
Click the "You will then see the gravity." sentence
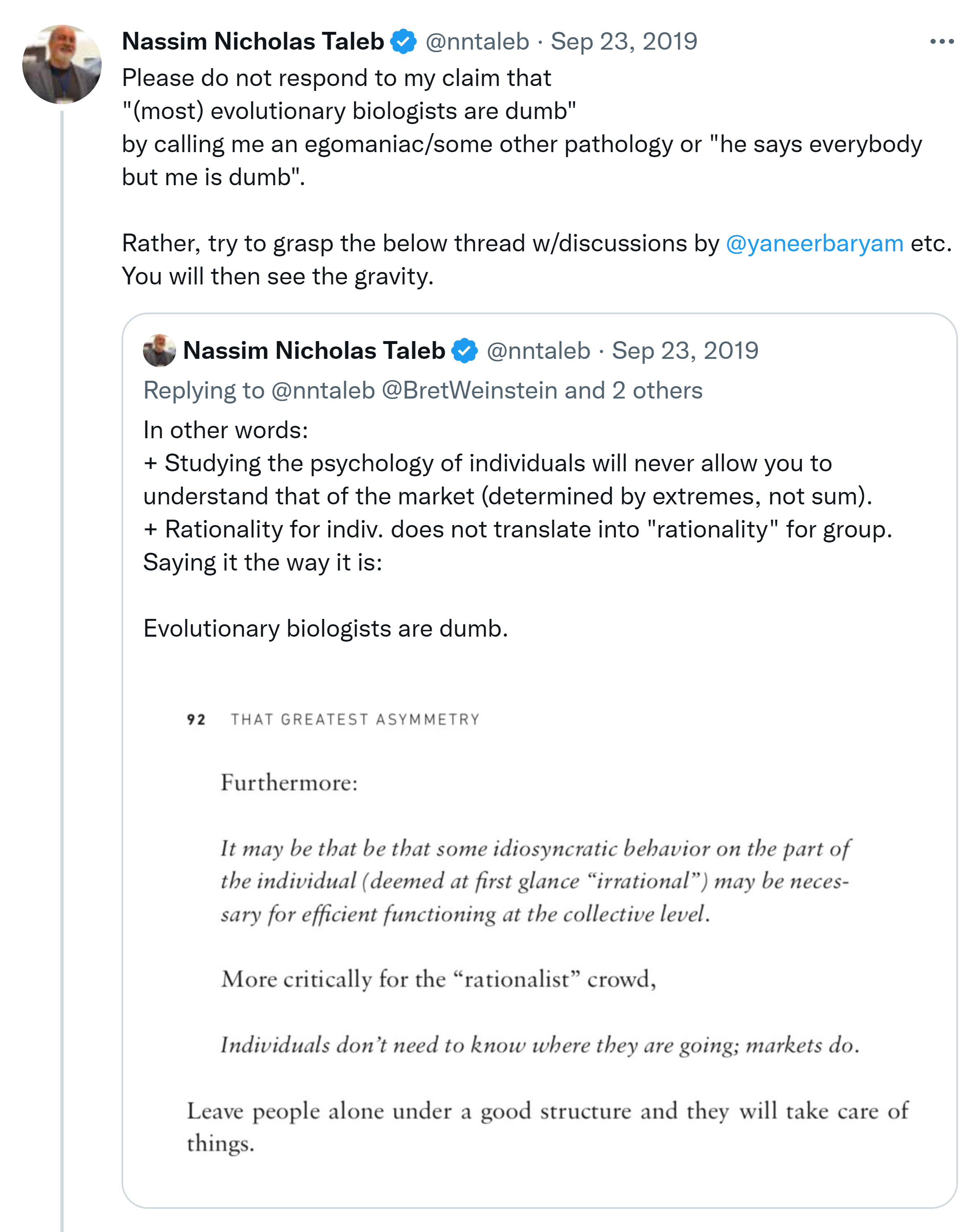click(278, 277)
